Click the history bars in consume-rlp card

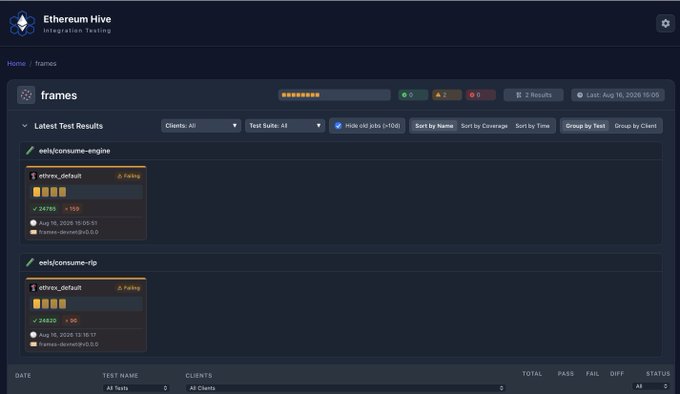(86, 304)
